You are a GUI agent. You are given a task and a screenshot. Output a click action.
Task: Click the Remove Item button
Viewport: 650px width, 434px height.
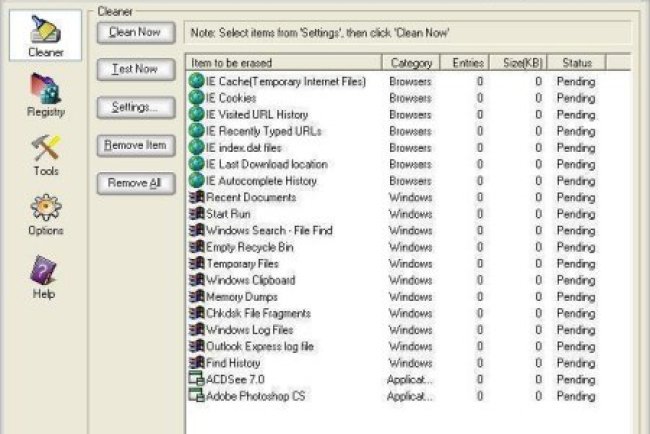(x=136, y=146)
